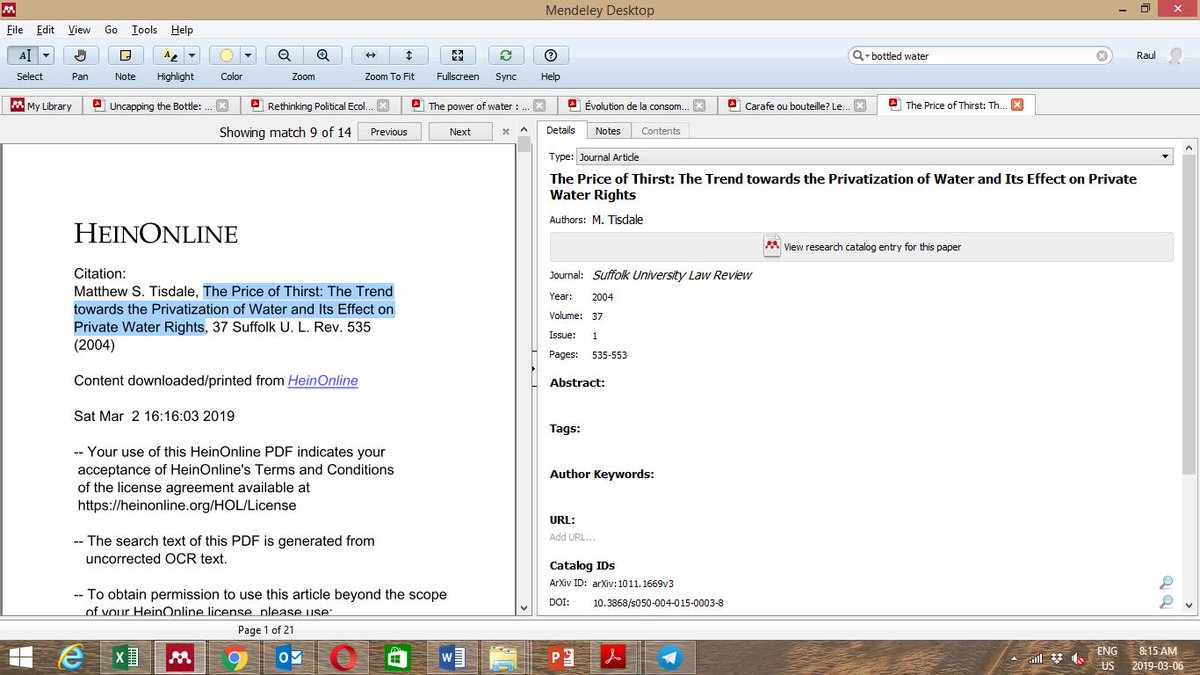
Task: Open the search options magnifier dropdown
Action: pyautogui.click(x=860, y=56)
